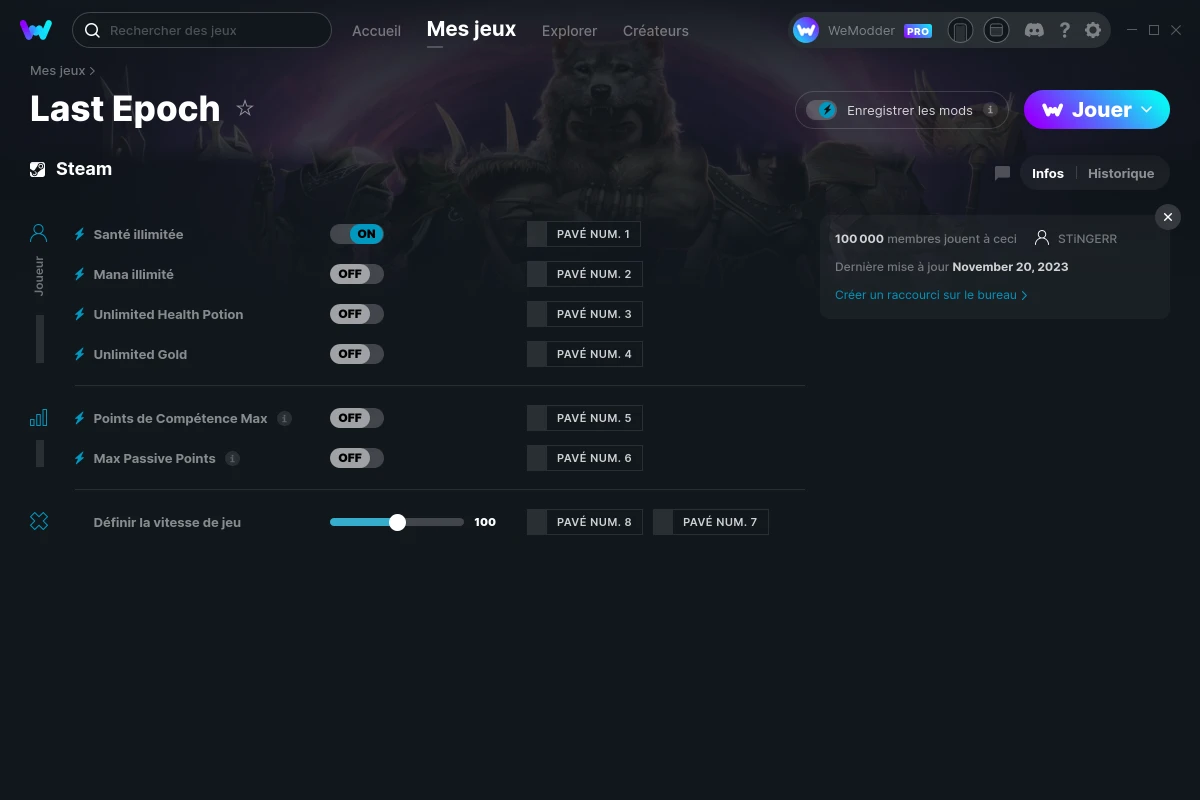Click the STiNGERR author name
Screen dimensions: 1200x800
pyautogui.click(x=1087, y=239)
